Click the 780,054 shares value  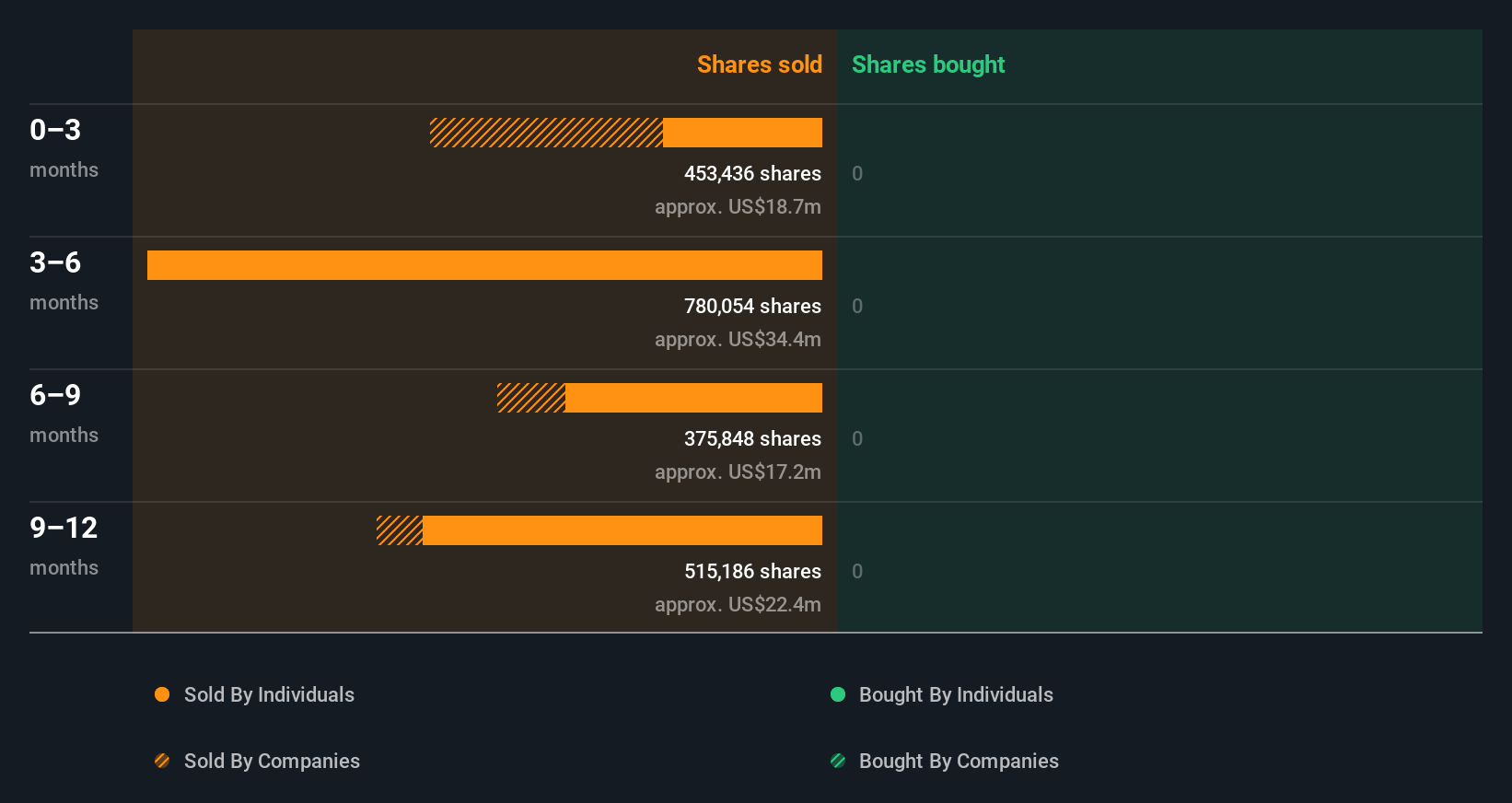click(752, 307)
